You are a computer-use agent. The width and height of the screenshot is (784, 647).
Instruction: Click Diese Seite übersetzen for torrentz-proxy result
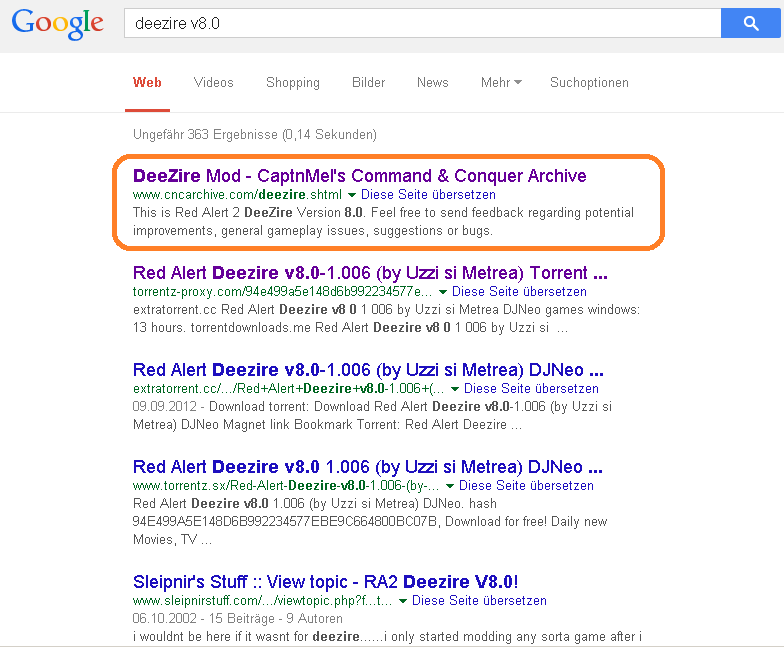click(520, 292)
